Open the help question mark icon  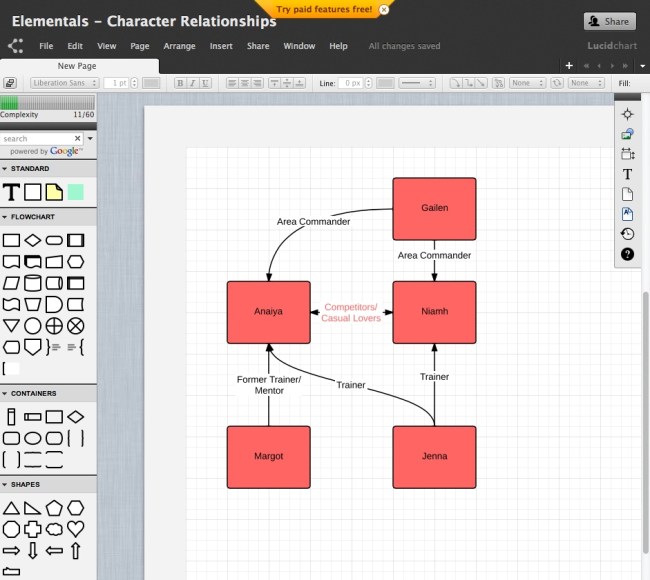[x=627, y=254]
